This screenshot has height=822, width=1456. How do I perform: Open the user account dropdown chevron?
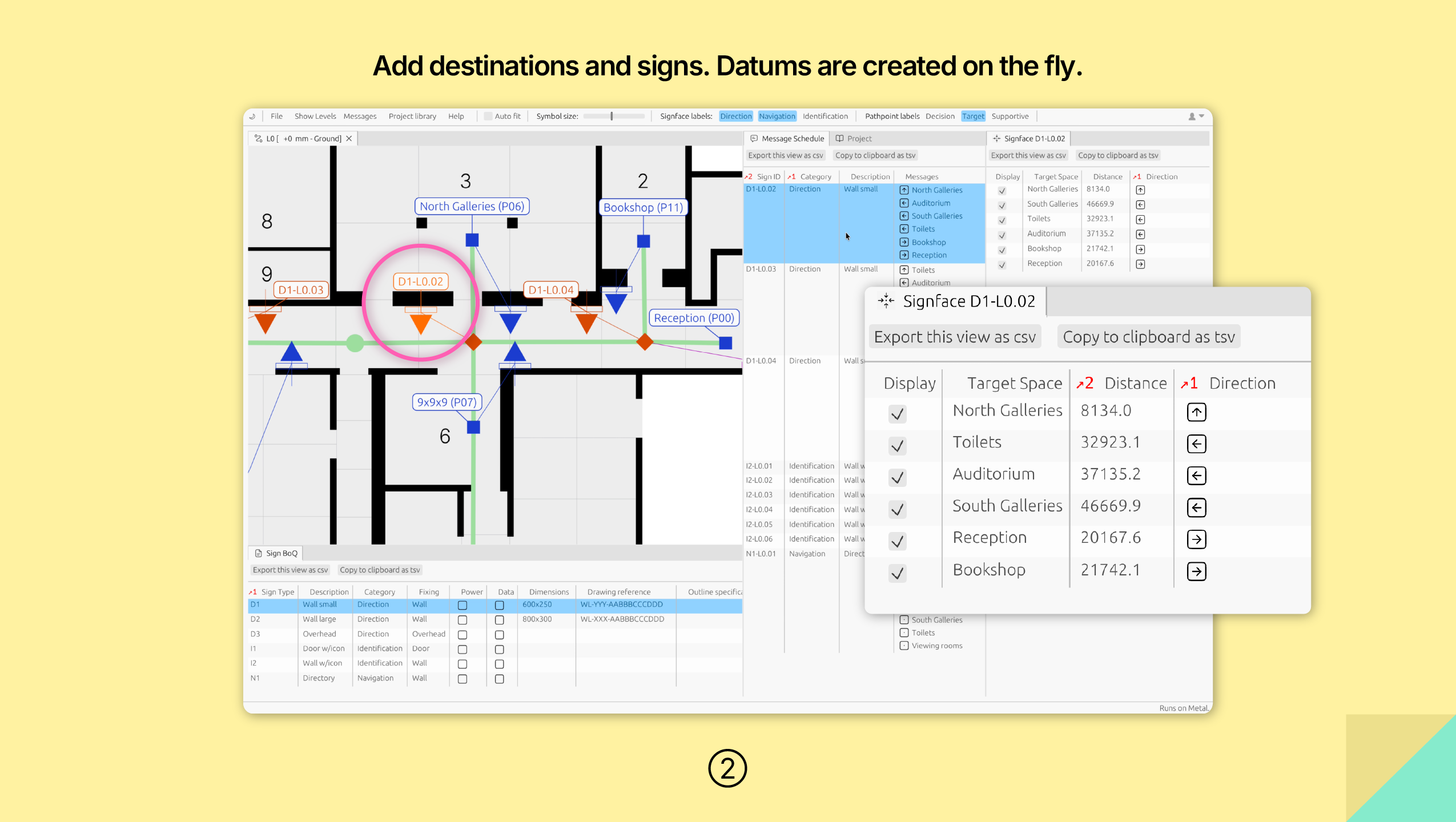1200,116
